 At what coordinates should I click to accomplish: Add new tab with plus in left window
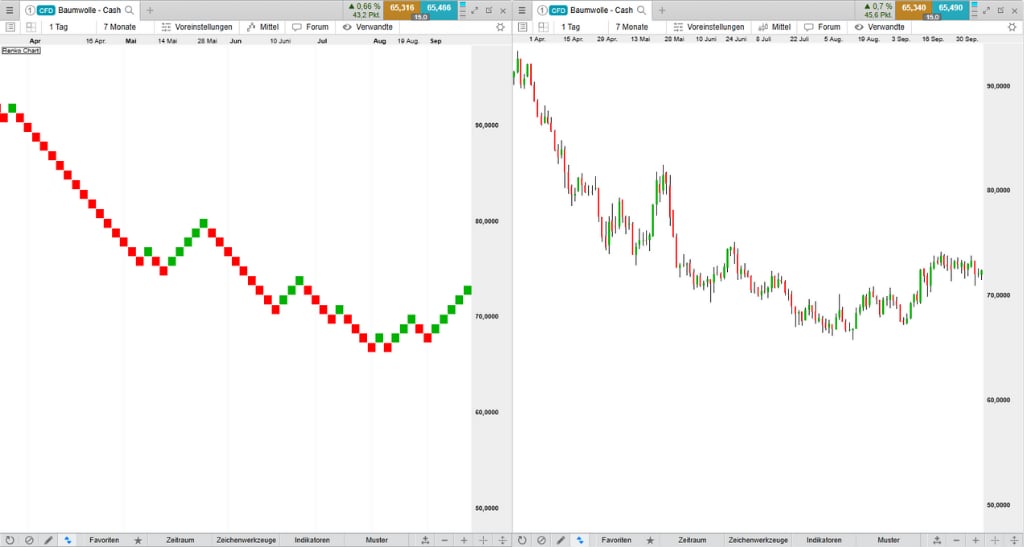tap(150, 10)
